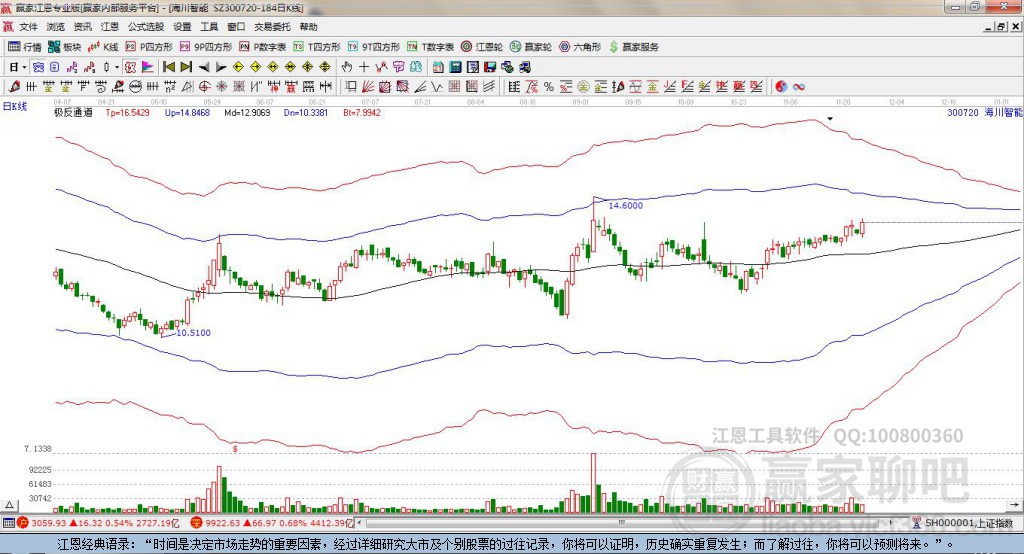Click the first yellow diamond left-arrow icon
The height and width of the screenshot is (554, 1024).
238,67
